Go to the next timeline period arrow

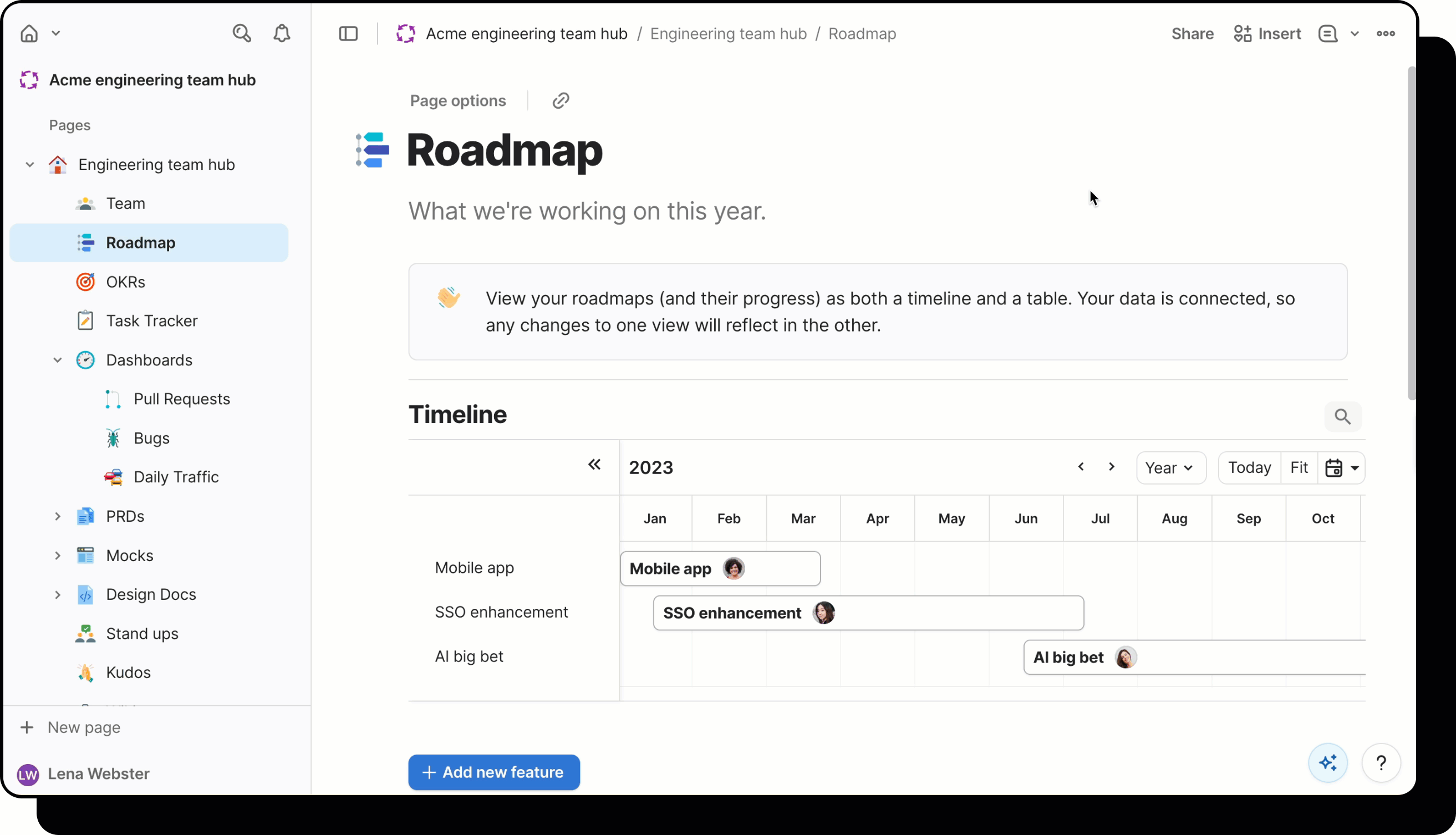pos(1111,467)
